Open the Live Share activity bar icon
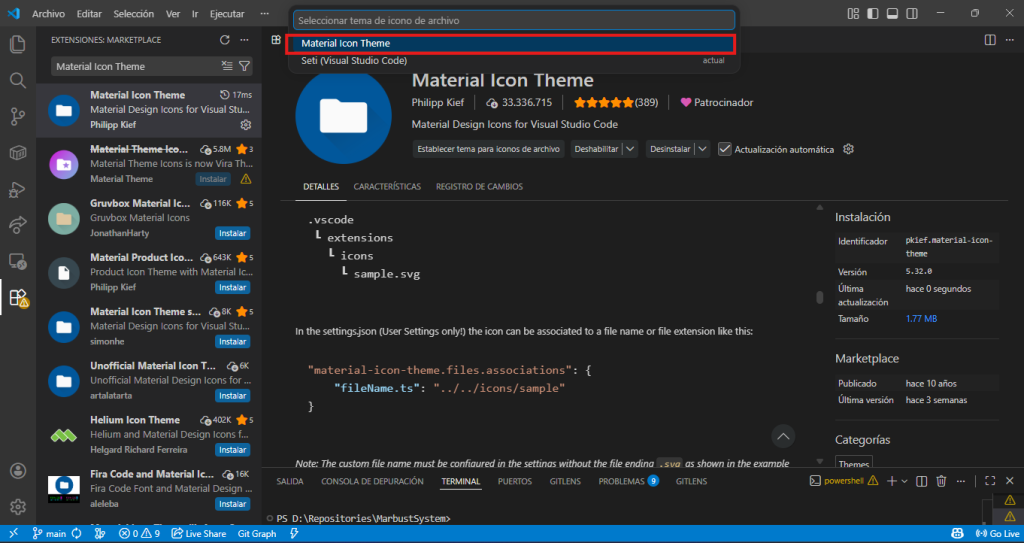Image resolution: width=1024 pixels, height=543 pixels. (18, 225)
